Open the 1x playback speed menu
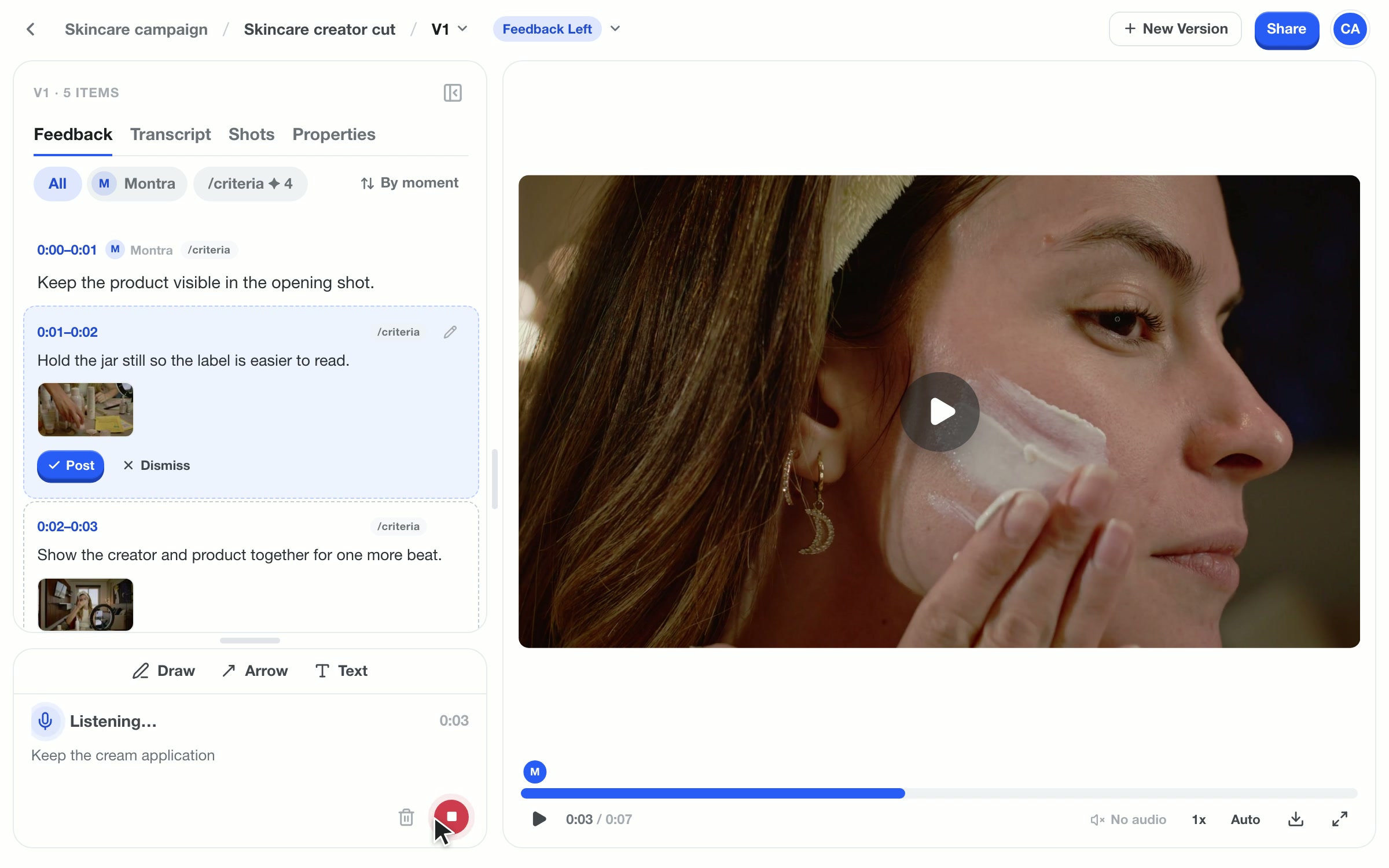 1199,819
